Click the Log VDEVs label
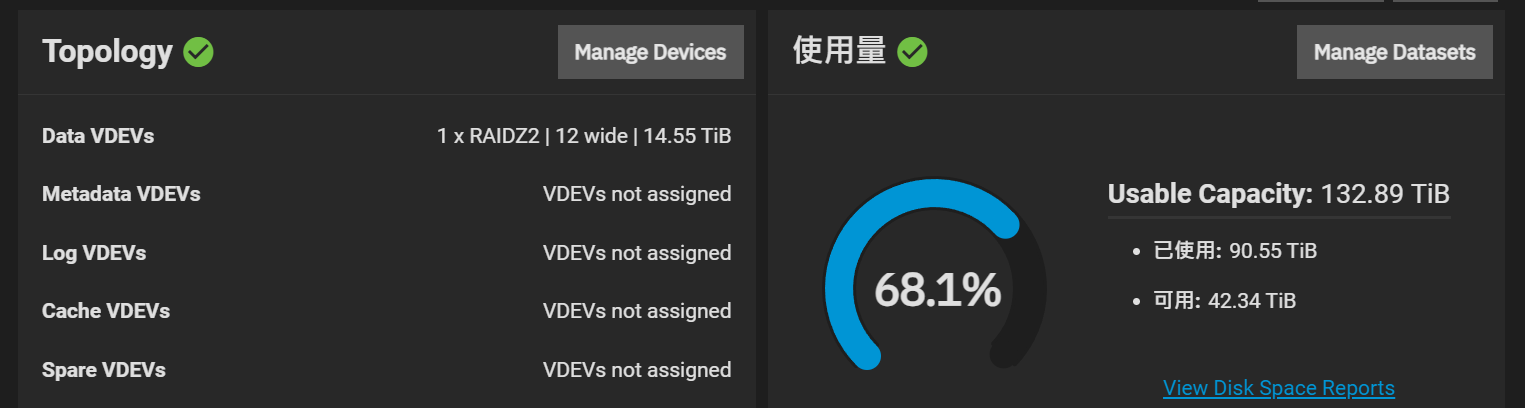The width and height of the screenshot is (1525, 409). [x=94, y=253]
